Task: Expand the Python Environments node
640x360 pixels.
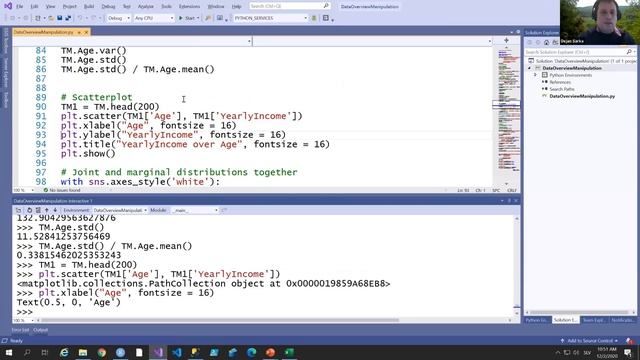Action: click(x=536, y=75)
